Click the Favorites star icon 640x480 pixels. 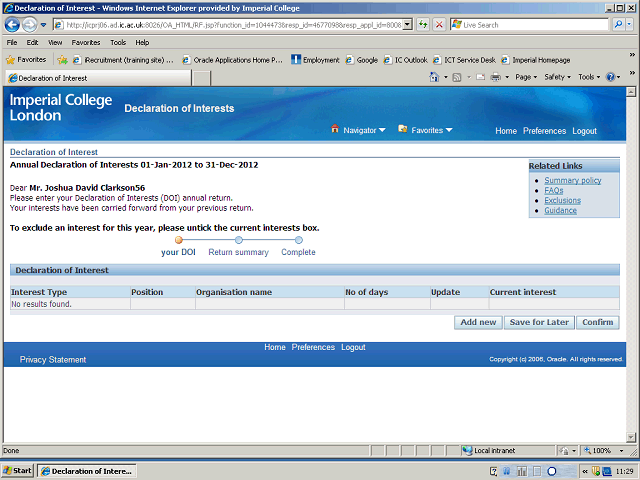pyautogui.click(x=12, y=60)
